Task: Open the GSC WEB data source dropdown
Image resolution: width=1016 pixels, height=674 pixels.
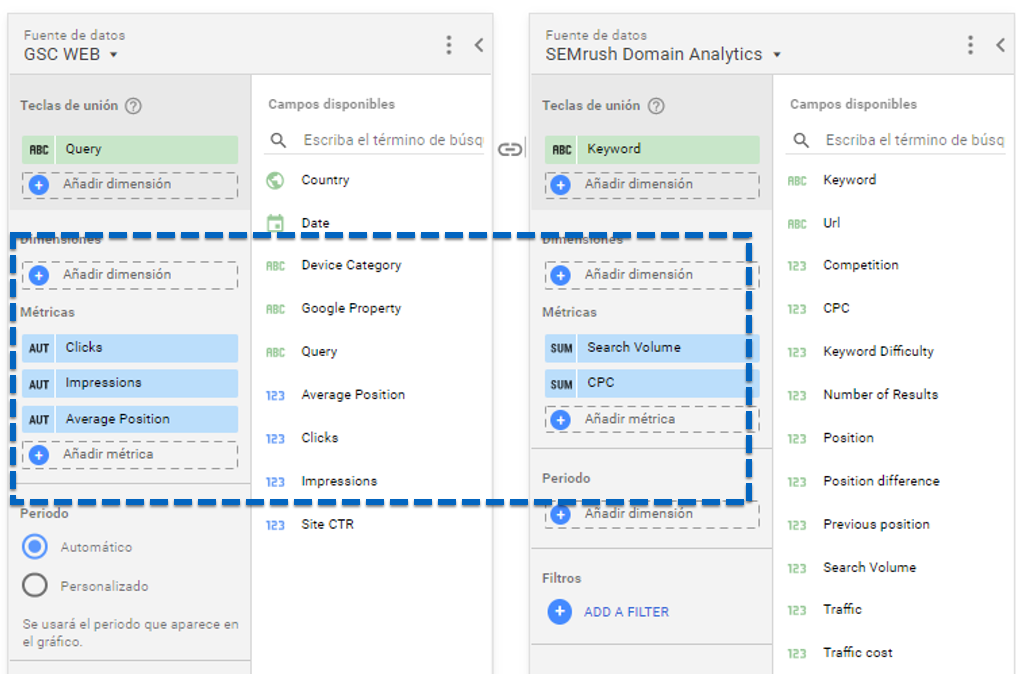Action: (113, 55)
